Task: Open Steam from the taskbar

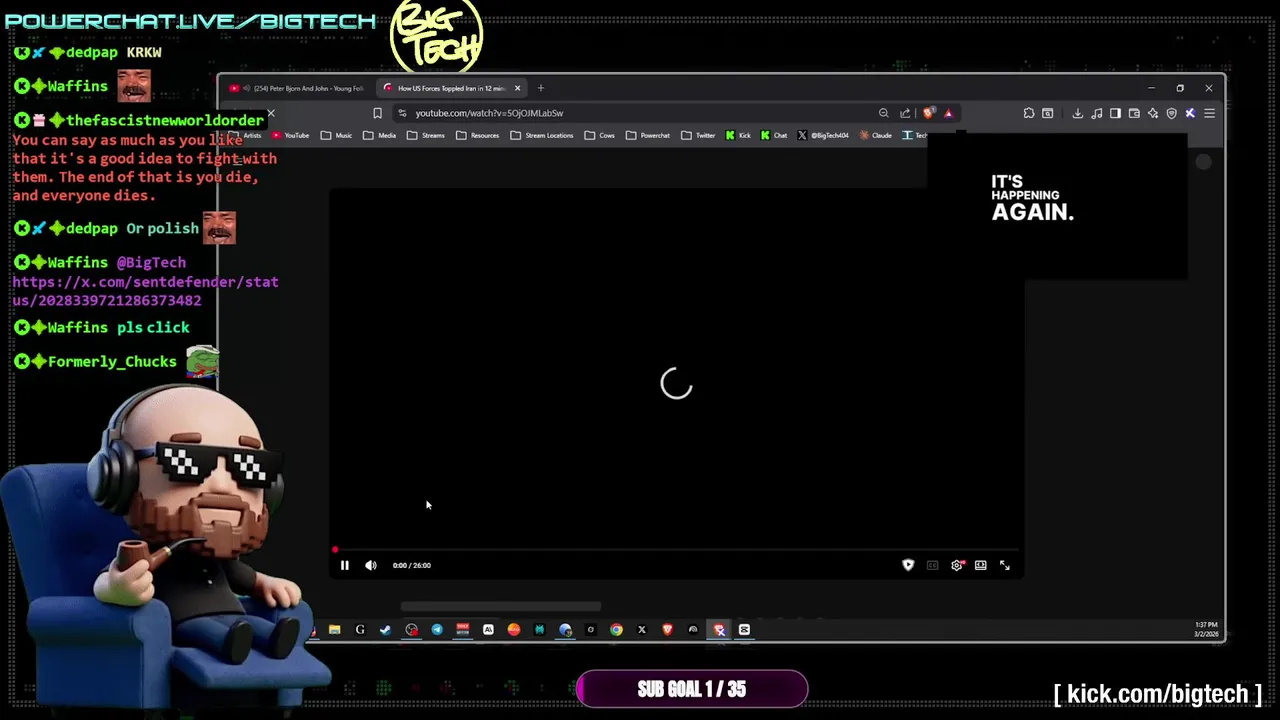Action: [385, 629]
